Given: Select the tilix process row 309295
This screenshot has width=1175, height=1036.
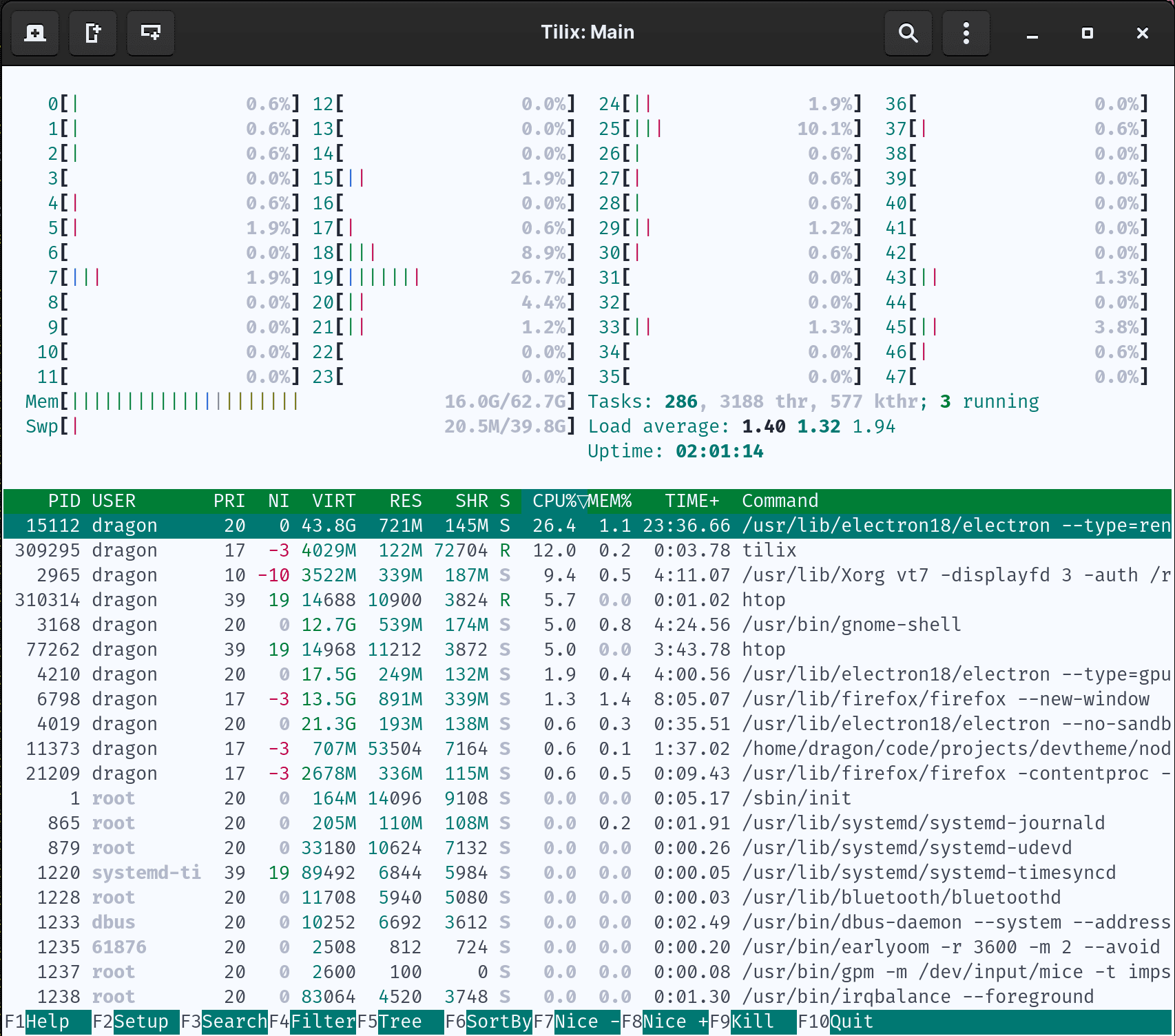Looking at the screenshot, I should click(587, 550).
